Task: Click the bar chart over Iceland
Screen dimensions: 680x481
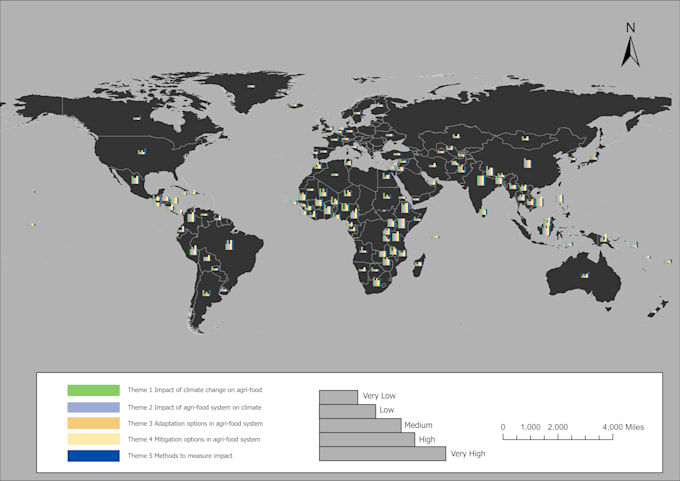Action: [296, 105]
